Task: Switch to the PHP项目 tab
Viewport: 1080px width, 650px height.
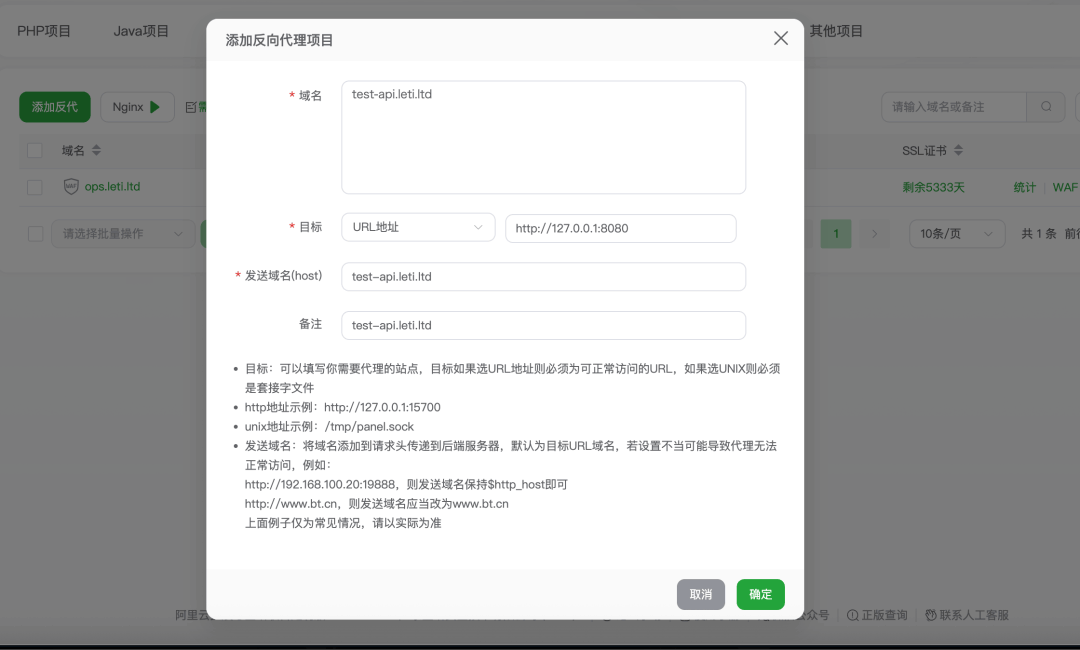Action: tap(44, 31)
